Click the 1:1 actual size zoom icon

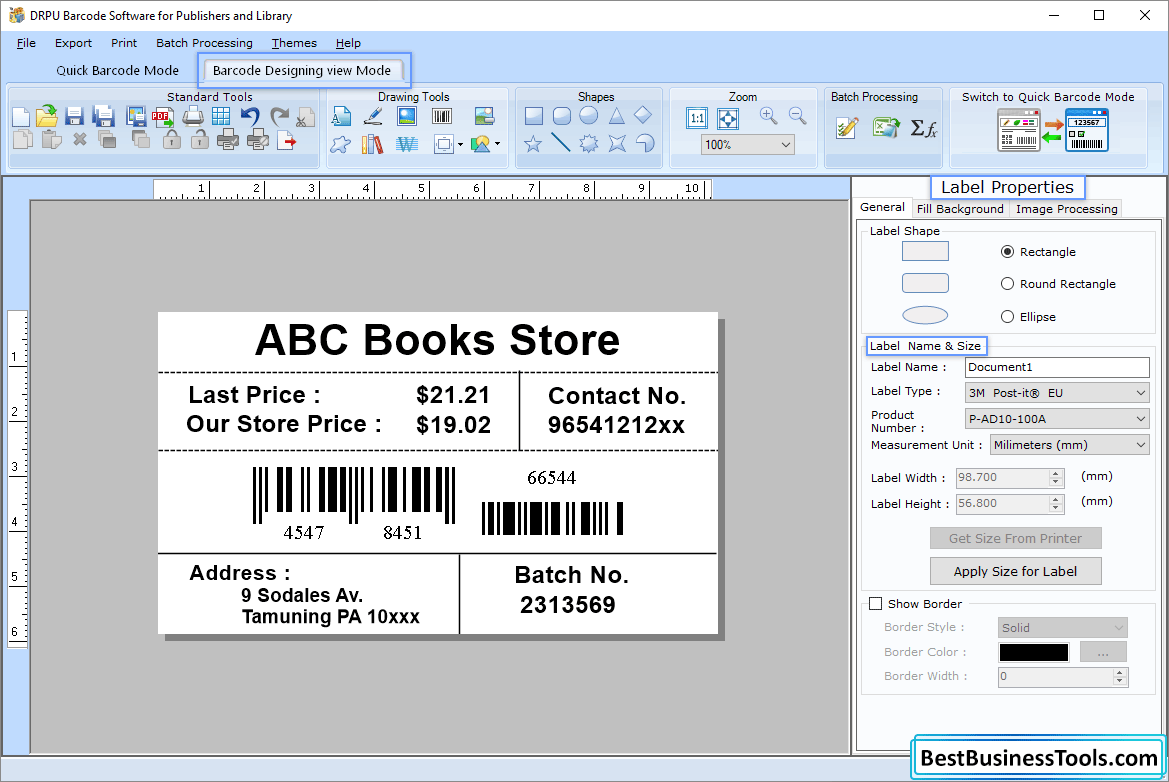tap(697, 118)
